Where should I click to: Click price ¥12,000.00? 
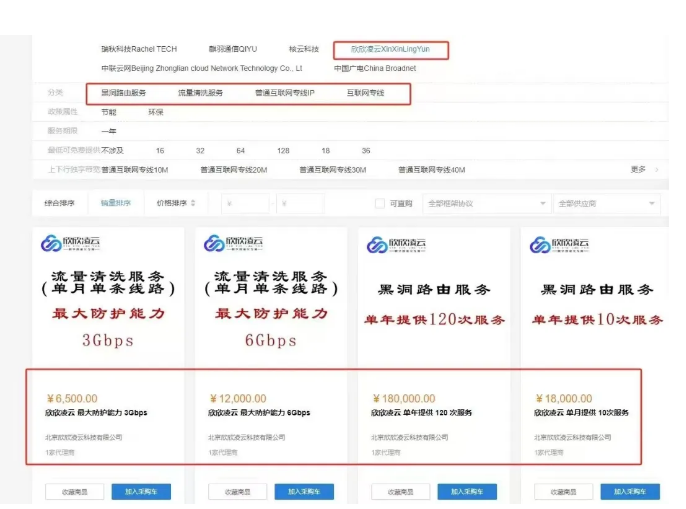click(x=238, y=399)
